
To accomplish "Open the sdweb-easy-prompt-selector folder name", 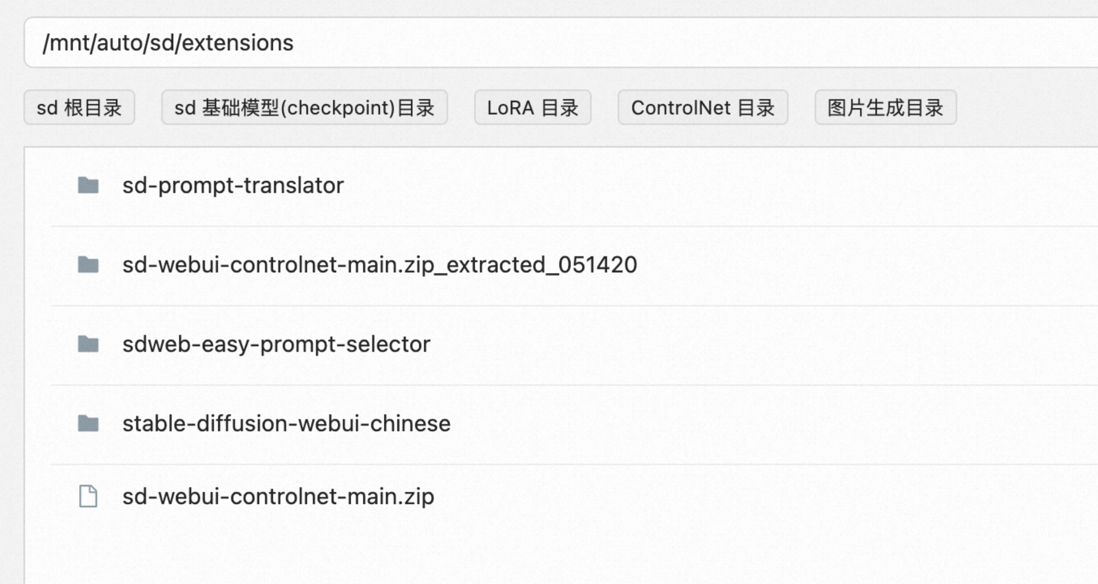I will pyautogui.click(x=276, y=344).
